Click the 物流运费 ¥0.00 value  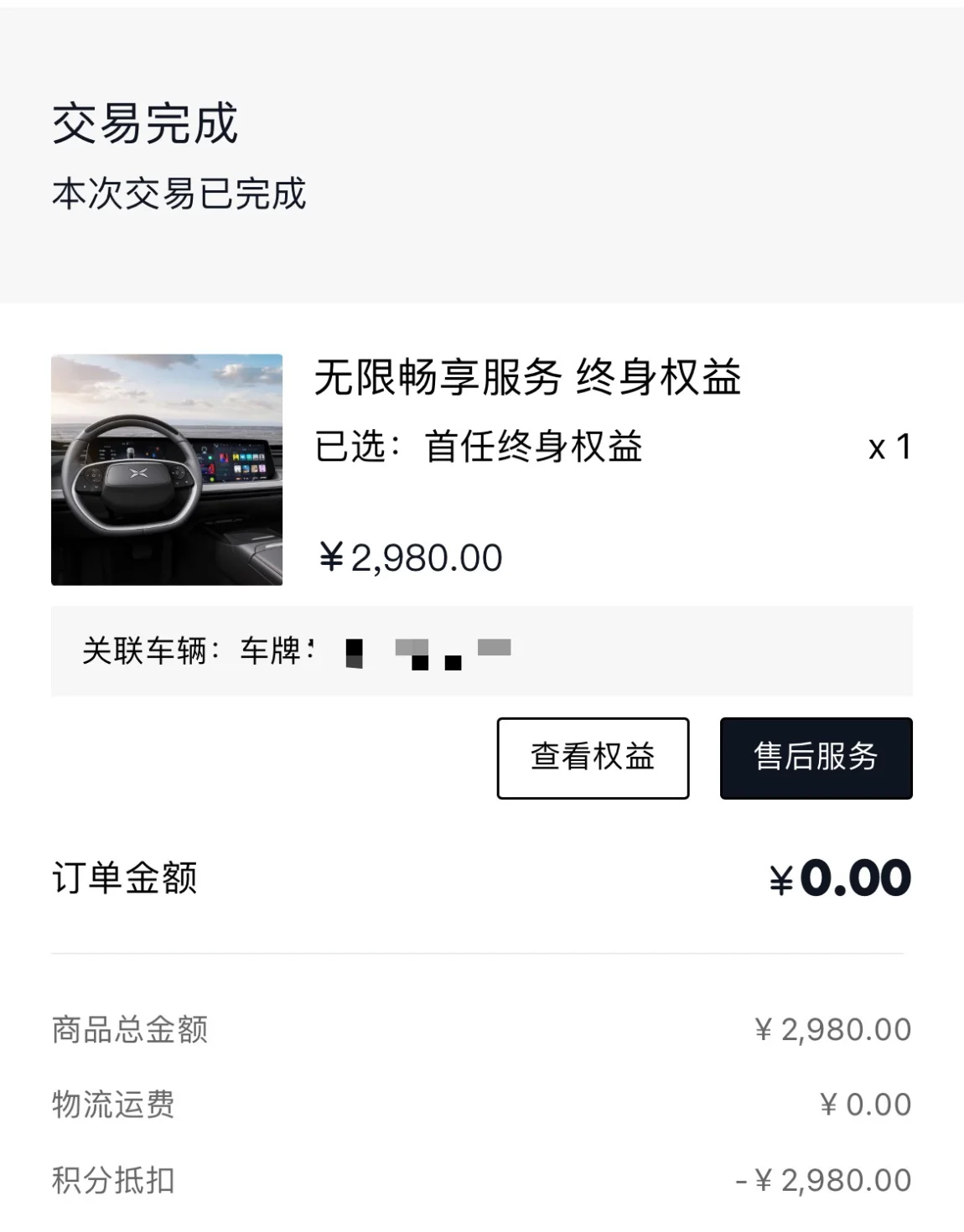click(x=865, y=1105)
